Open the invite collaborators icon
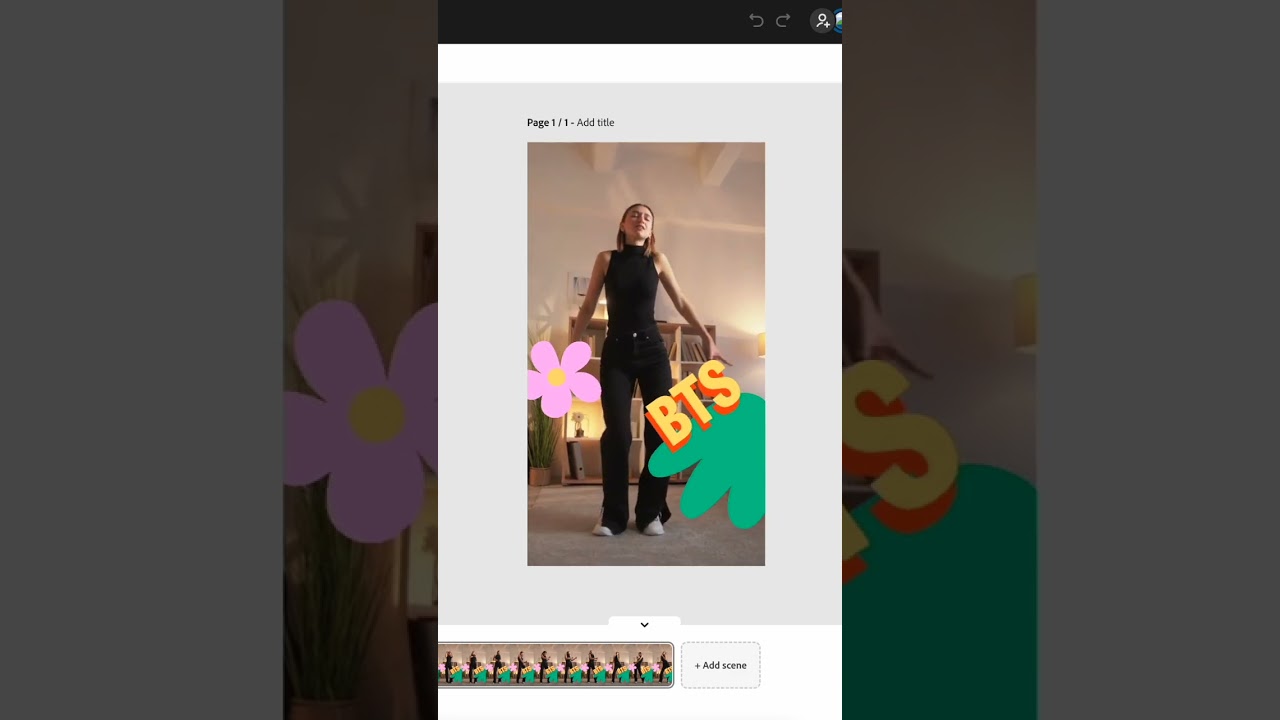The width and height of the screenshot is (1280, 720). (x=822, y=20)
